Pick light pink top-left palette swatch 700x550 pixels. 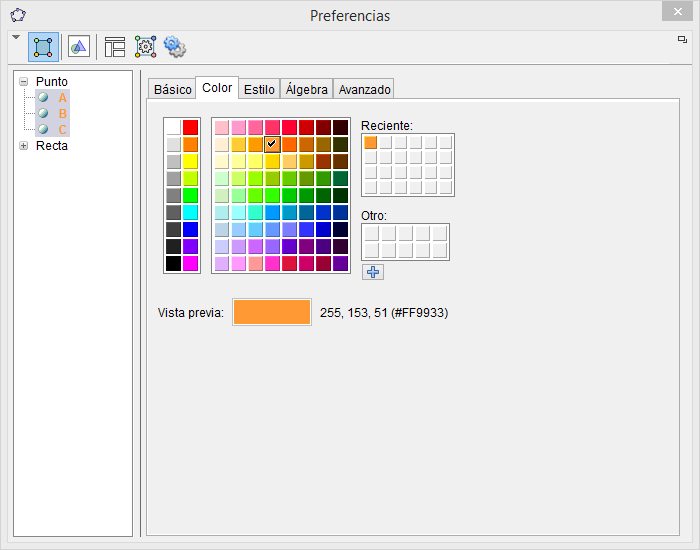coord(221,127)
